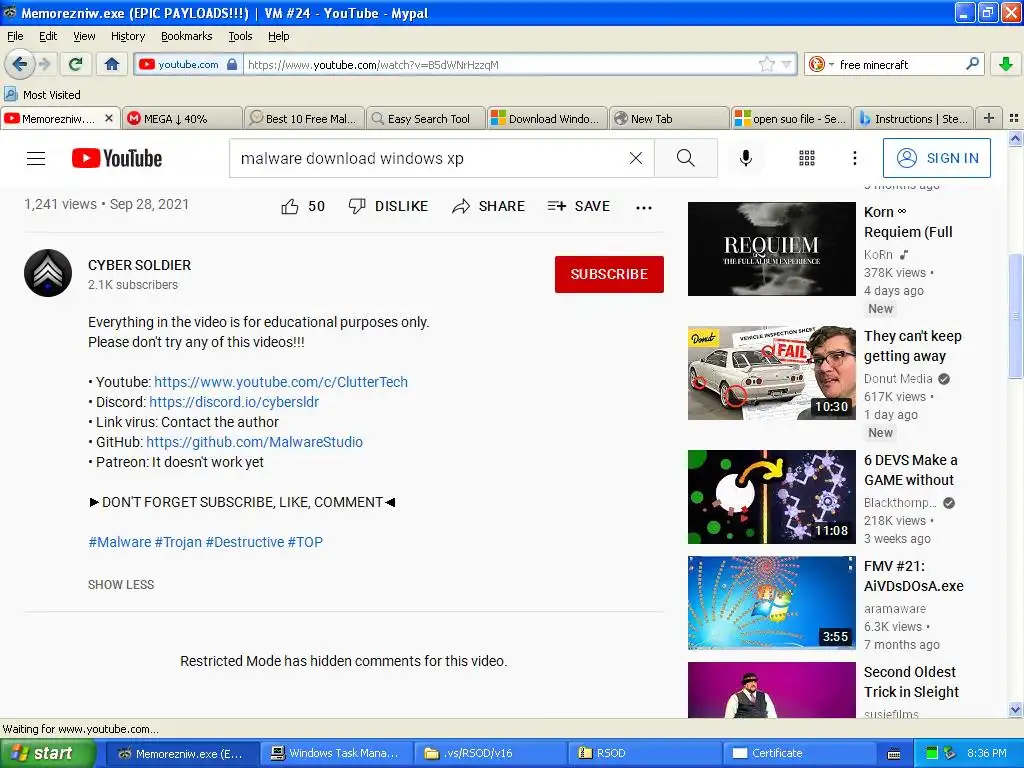
Task: Click the site padlock security icon
Action: 232,64
